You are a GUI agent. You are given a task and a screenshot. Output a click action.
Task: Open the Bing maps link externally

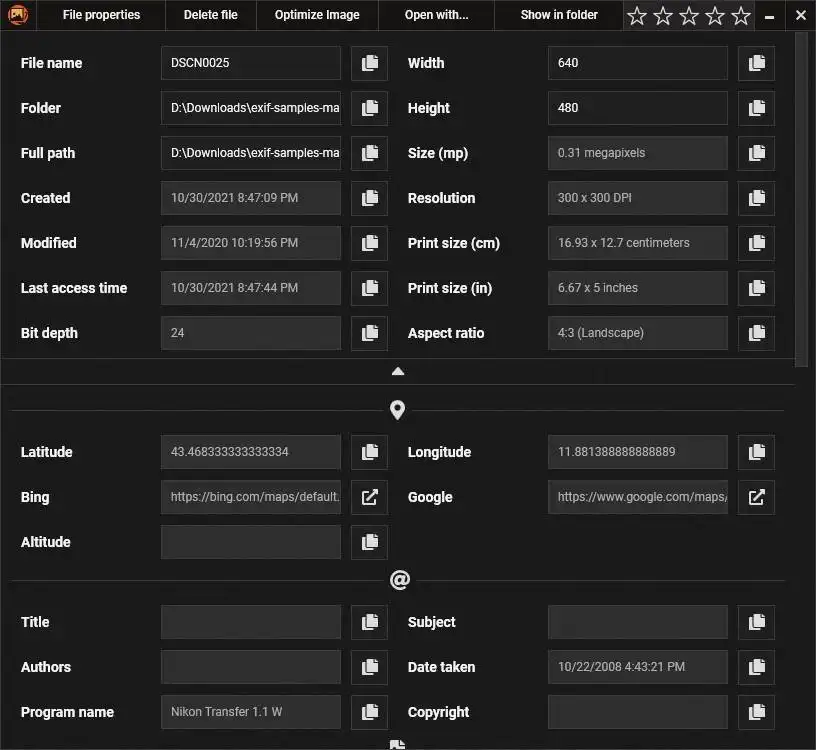click(369, 497)
